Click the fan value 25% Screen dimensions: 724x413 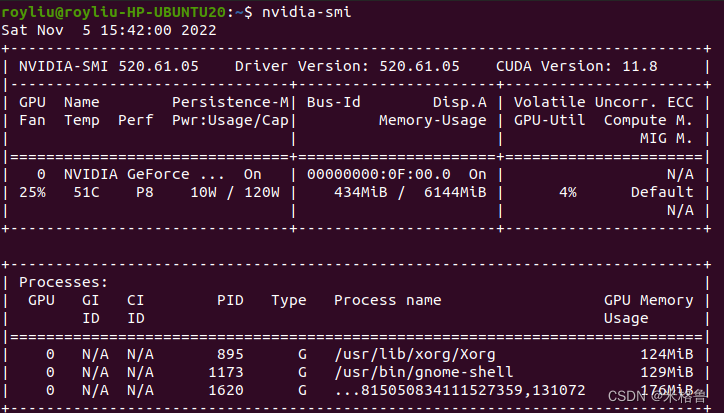pyautogui.click(x=32, y=192)
